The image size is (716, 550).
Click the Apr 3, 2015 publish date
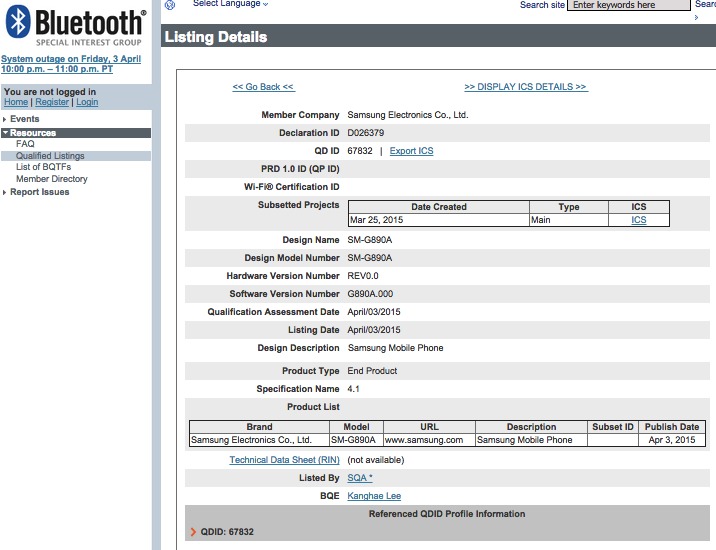point(672,440)
